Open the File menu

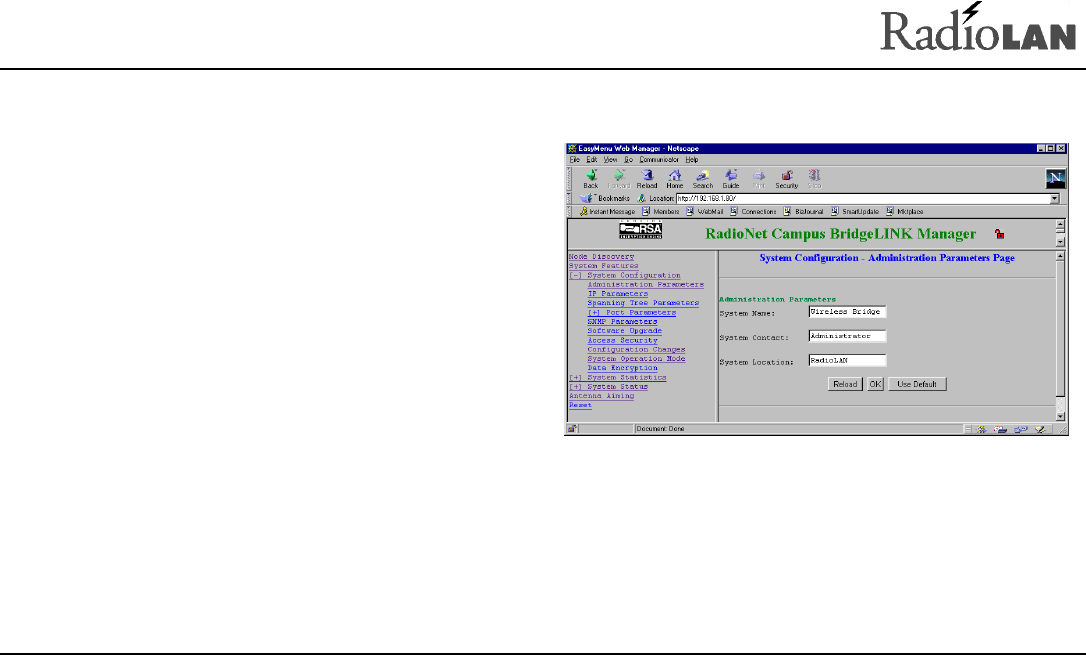(x=574, y=160)
